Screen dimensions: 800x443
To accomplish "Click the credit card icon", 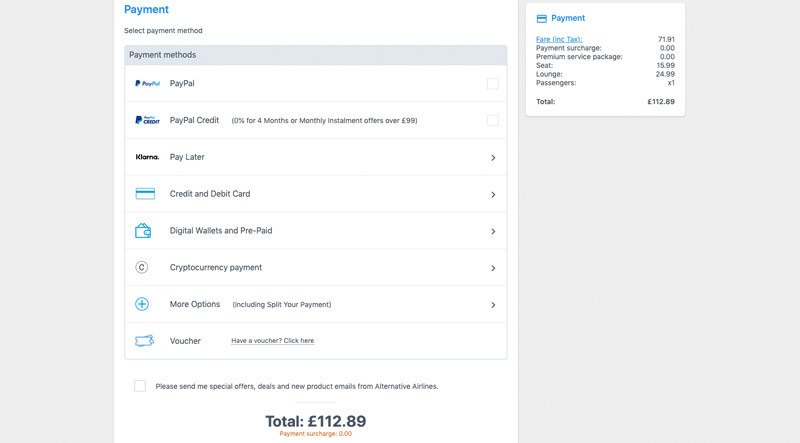I will 145,194.
